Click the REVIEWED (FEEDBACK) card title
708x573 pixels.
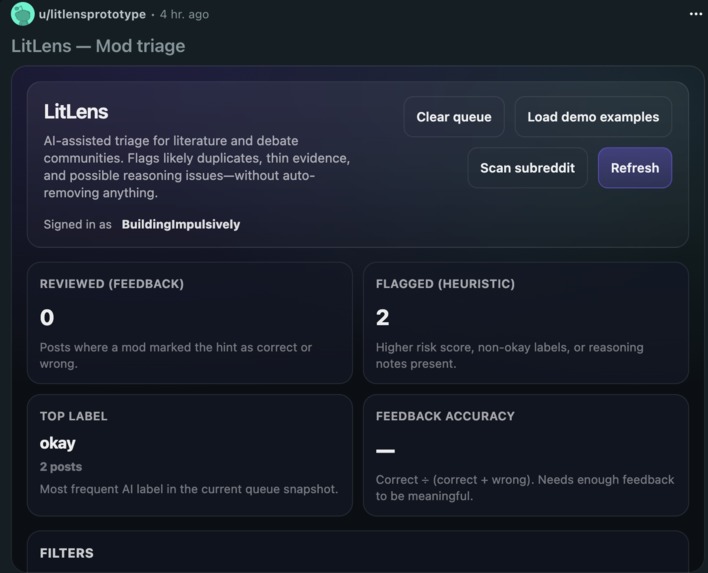[112, 284]
